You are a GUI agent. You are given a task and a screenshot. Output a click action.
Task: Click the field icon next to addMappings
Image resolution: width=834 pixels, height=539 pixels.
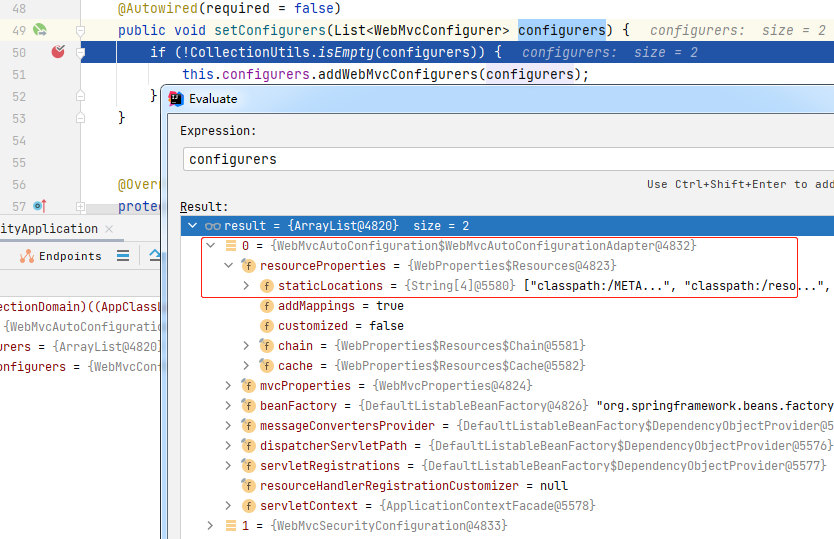point(266,306)
